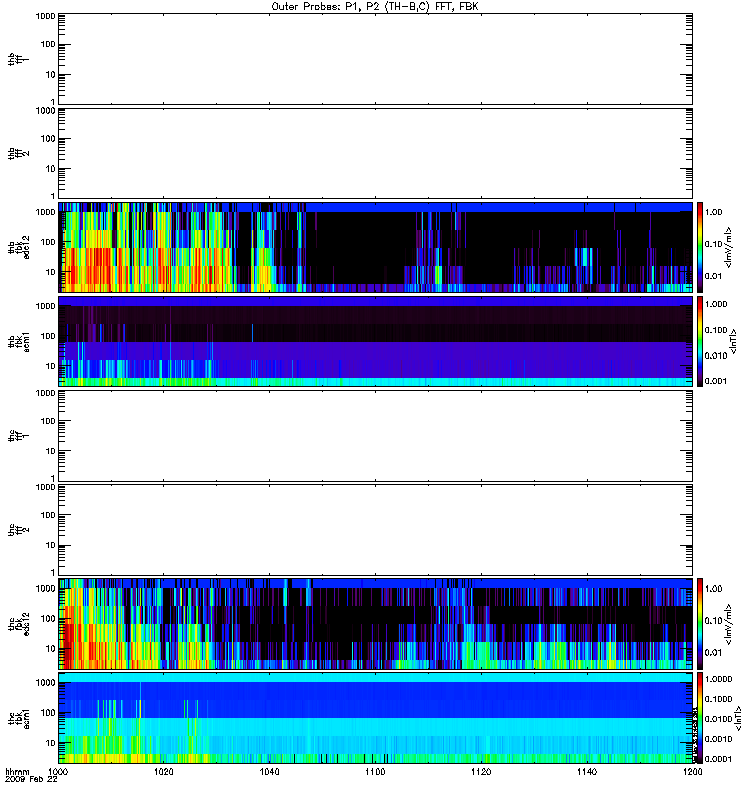This screenshot has width=750, height=800.
Task: Click the thb fbk edc12 spectrogram panel
Action: click(x=375, y=247)
